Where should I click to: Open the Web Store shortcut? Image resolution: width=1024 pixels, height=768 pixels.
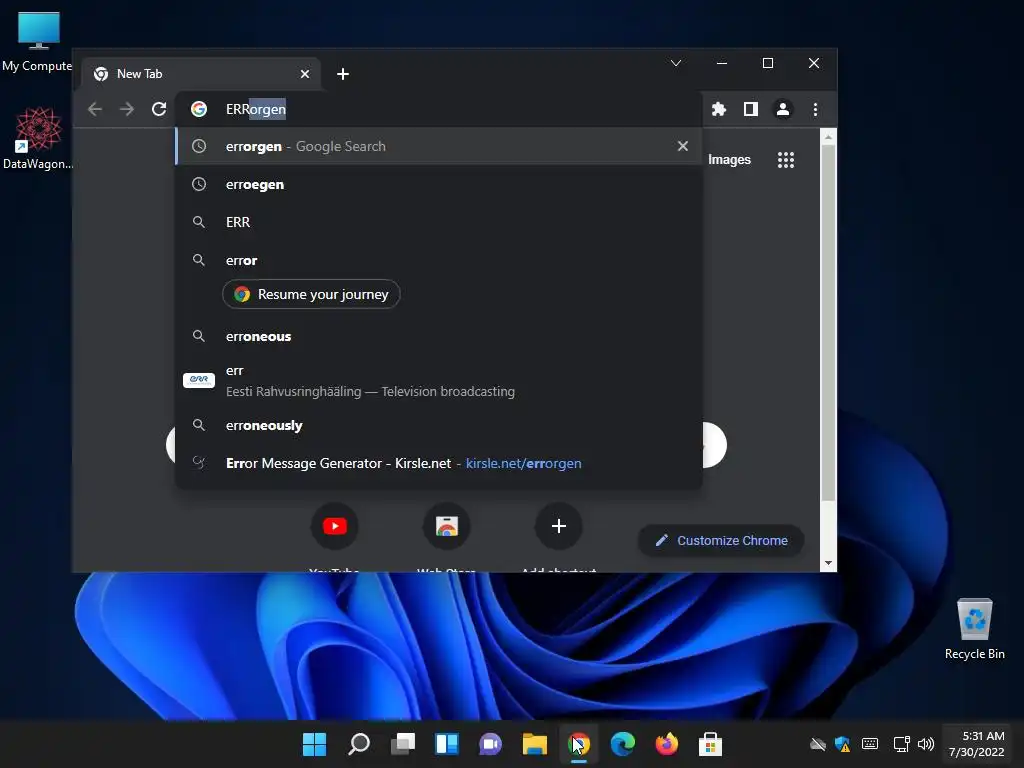(x=447, y=526)
